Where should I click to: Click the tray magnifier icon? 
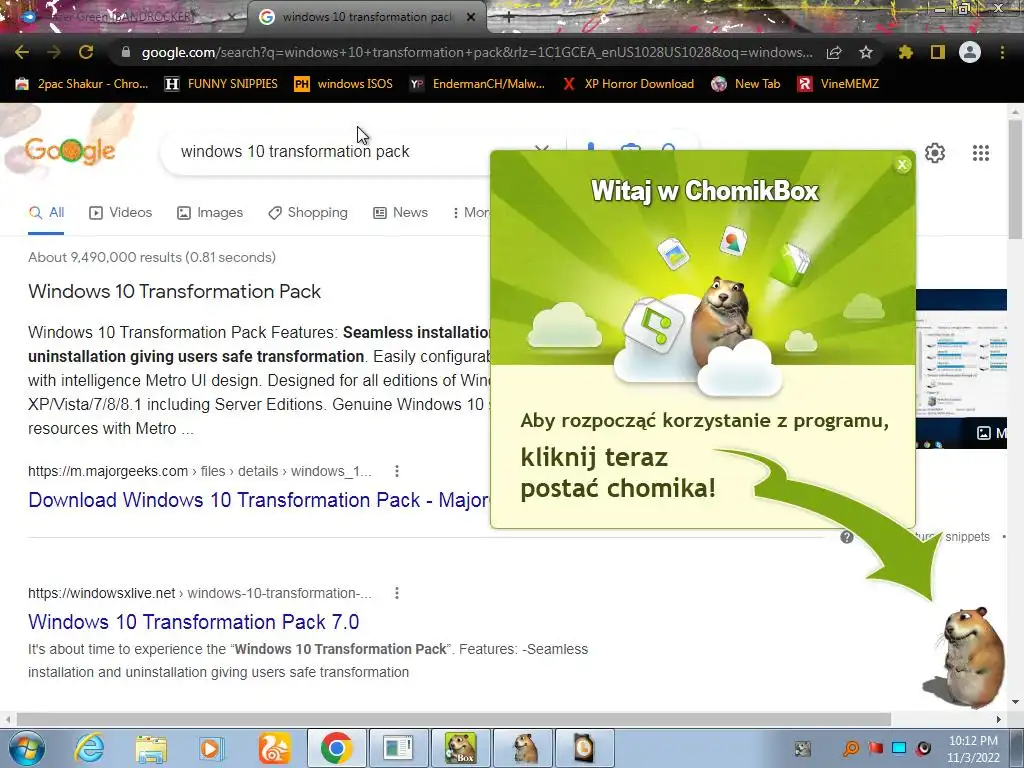click(851, 748)
